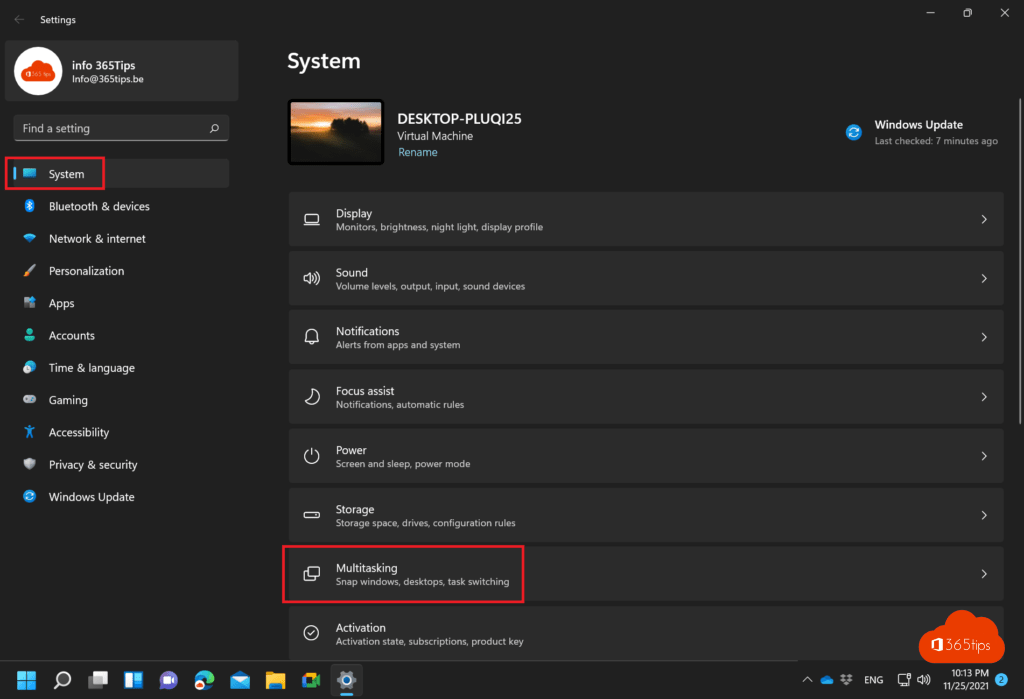Open Personalization settings
The width and height of the screenshot is (1024, 699).
(x=121, y=271)
